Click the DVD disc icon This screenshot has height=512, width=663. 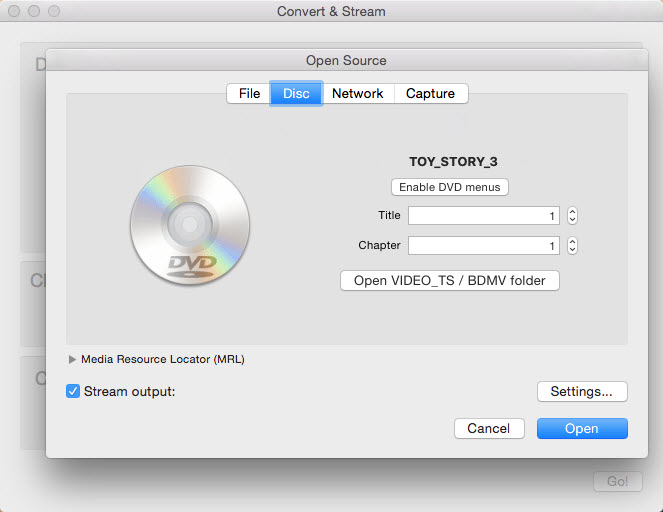coord(190,225)
